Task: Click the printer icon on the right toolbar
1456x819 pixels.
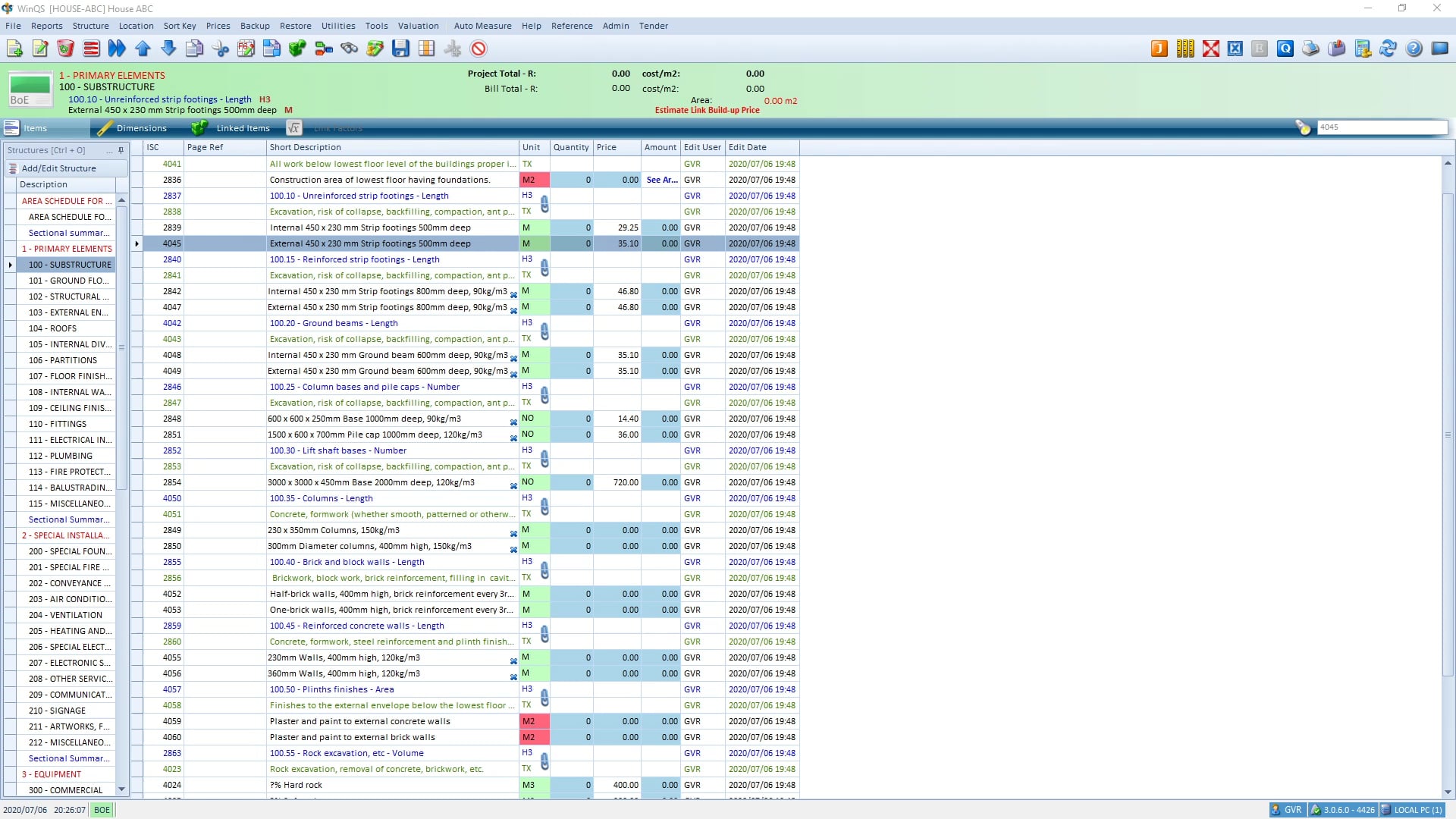Action: coord(1310,49)
